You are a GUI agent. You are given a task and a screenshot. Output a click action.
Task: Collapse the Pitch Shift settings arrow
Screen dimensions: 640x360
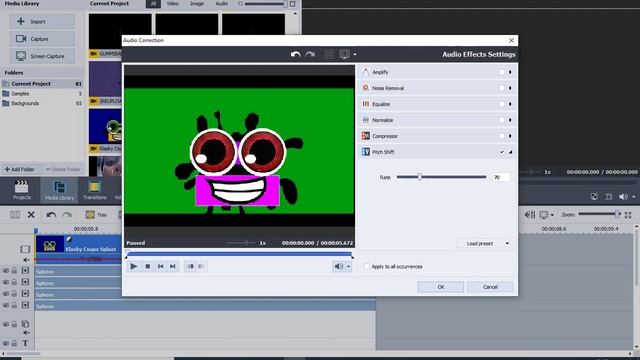(510, 152)
